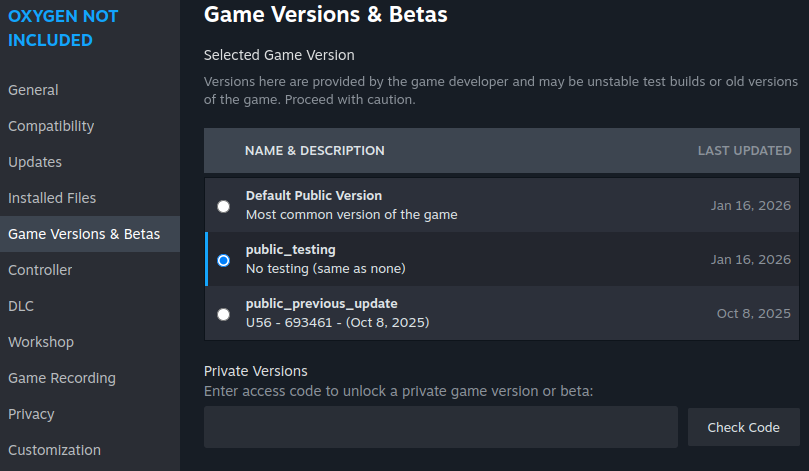Select the public_previous_update radio button
This screenshot has height=471, width=809.
(223, 314)
